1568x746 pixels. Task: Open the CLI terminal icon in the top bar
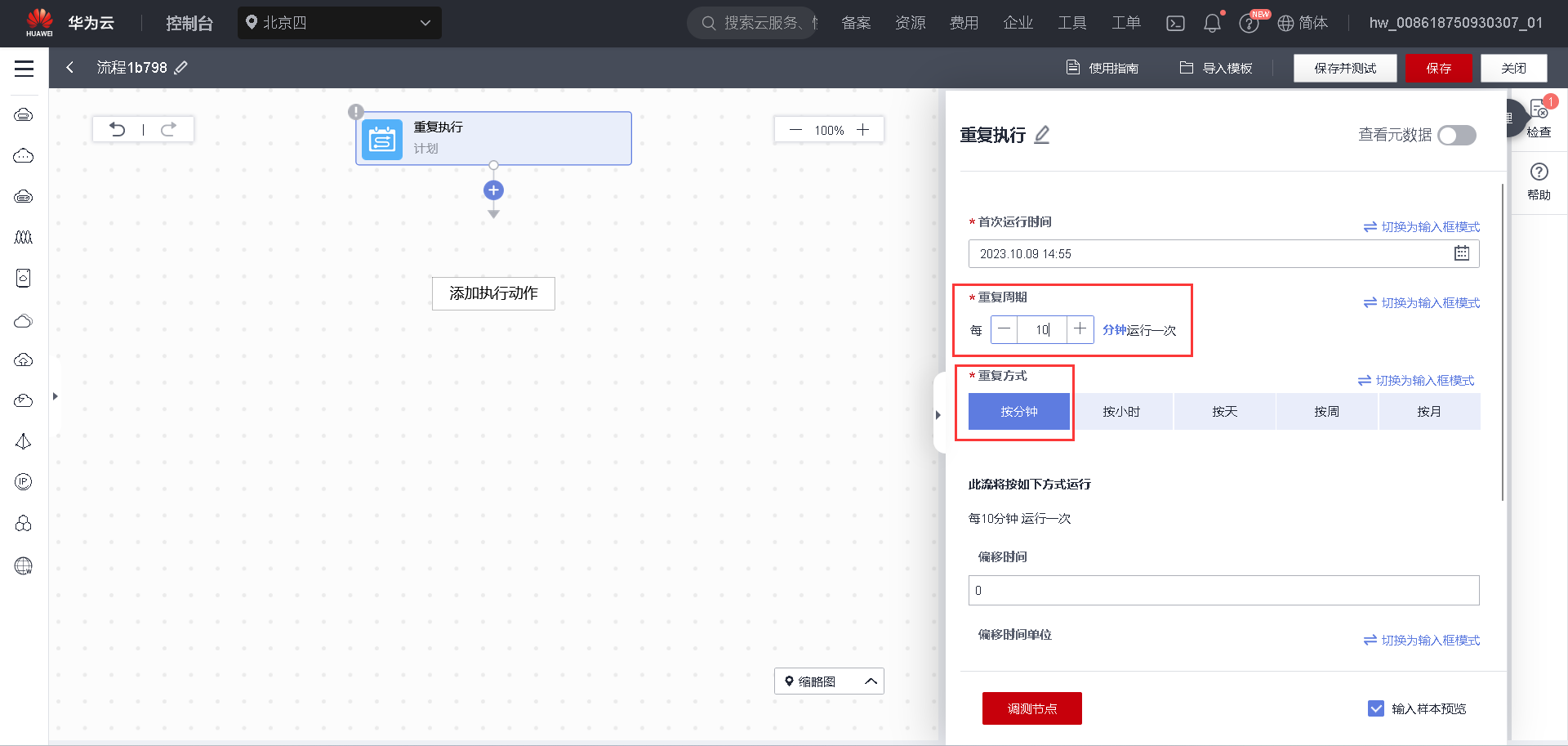tap(1175, 23)
